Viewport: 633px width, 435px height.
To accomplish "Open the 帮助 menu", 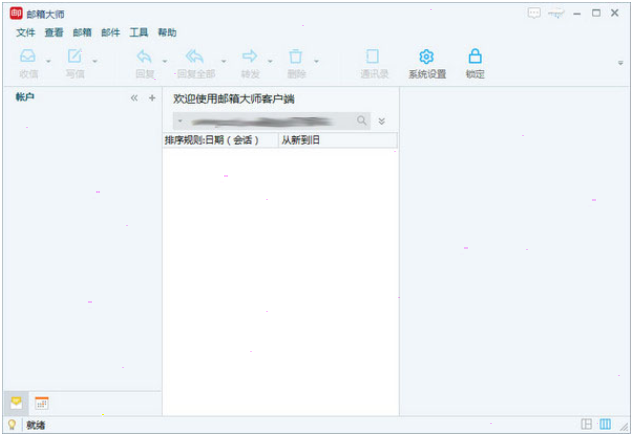I will (x=167, y=33).
